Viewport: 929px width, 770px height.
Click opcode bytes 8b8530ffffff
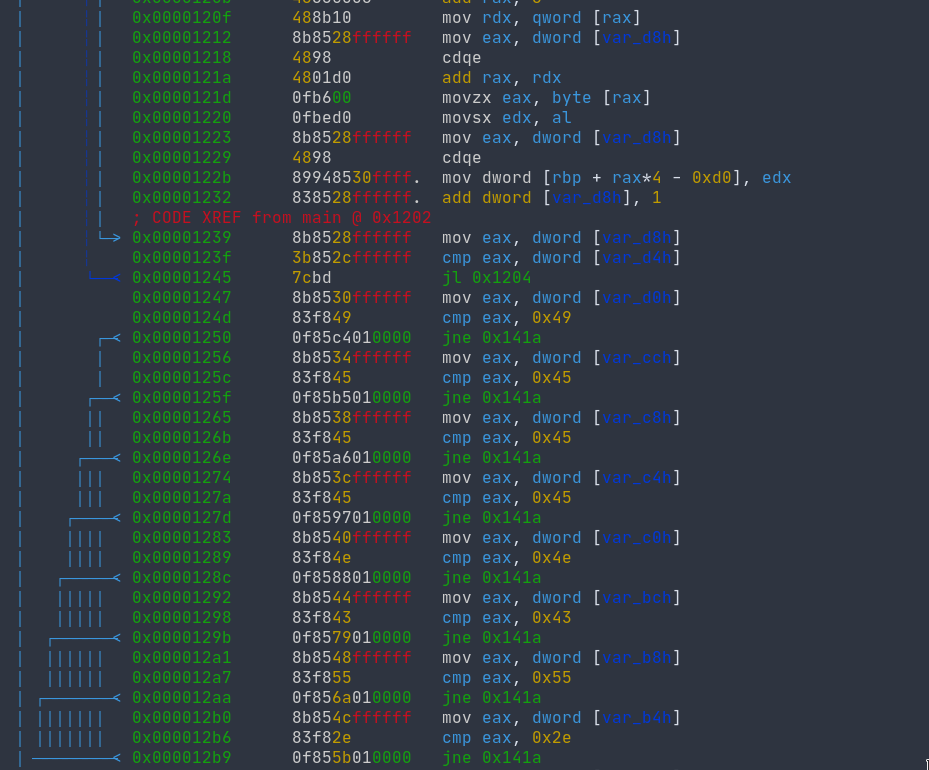[351, 298]
